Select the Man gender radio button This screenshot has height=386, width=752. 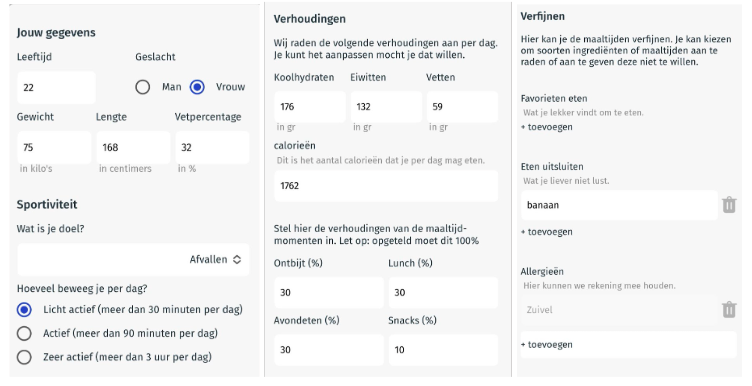pyautogui.click(x=142, y=87)
